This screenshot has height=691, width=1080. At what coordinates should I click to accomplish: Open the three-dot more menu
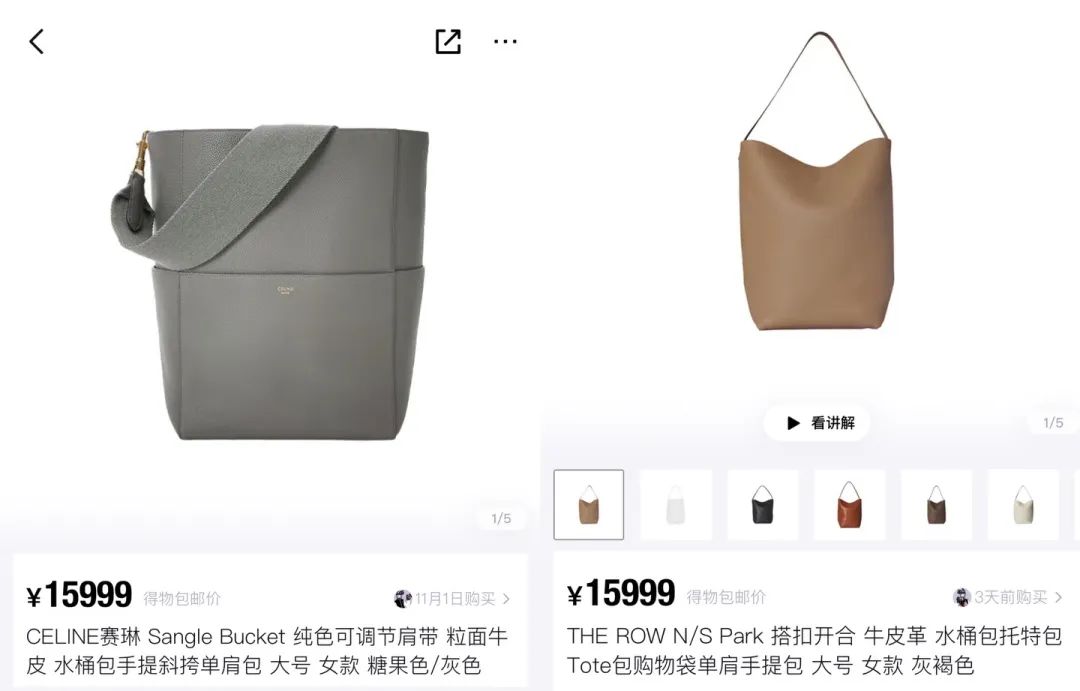[x=505, y=42]
